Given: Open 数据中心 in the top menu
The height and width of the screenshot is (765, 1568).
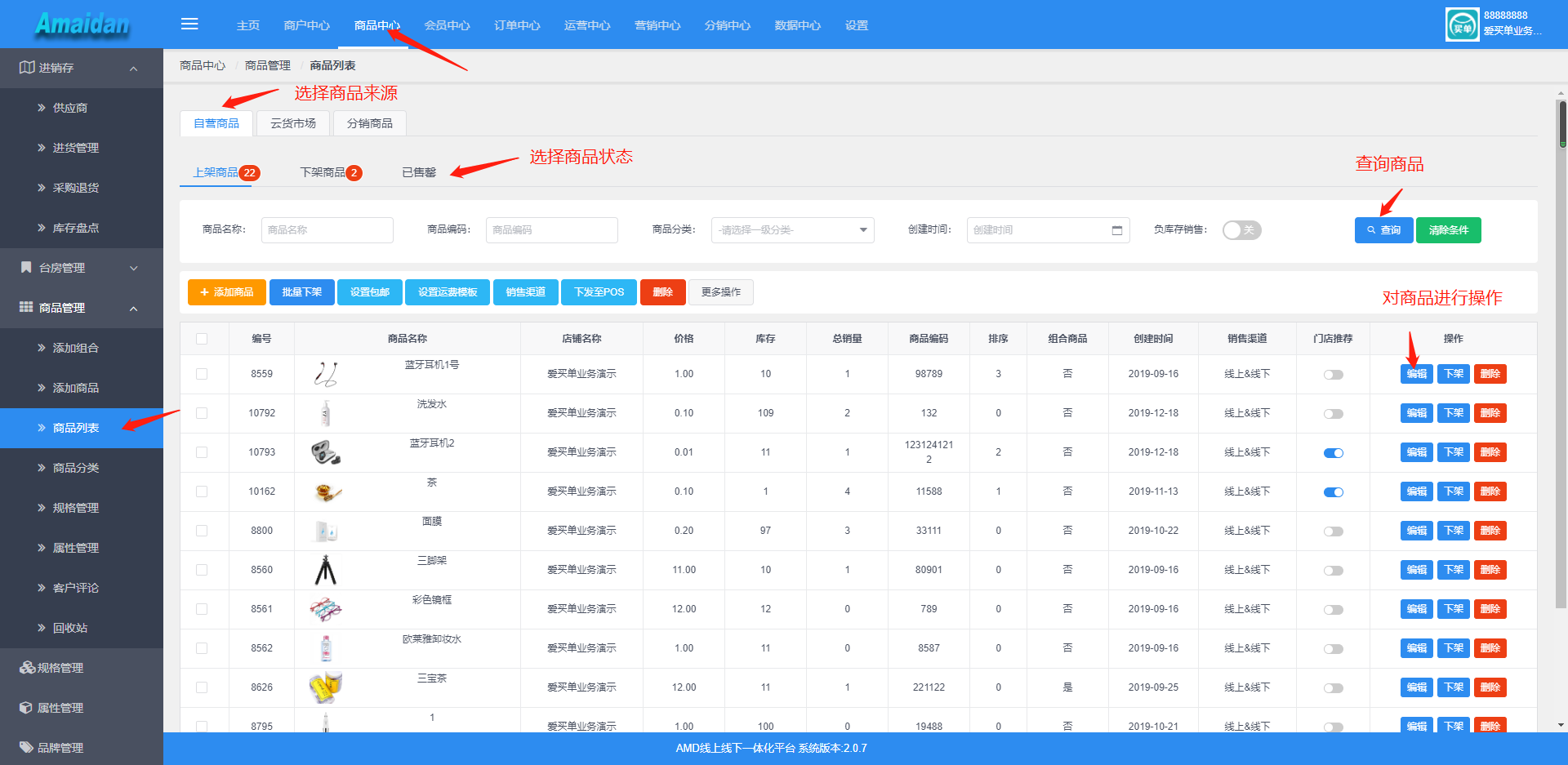Looking at the screenshot, I should tap(797, 25).
